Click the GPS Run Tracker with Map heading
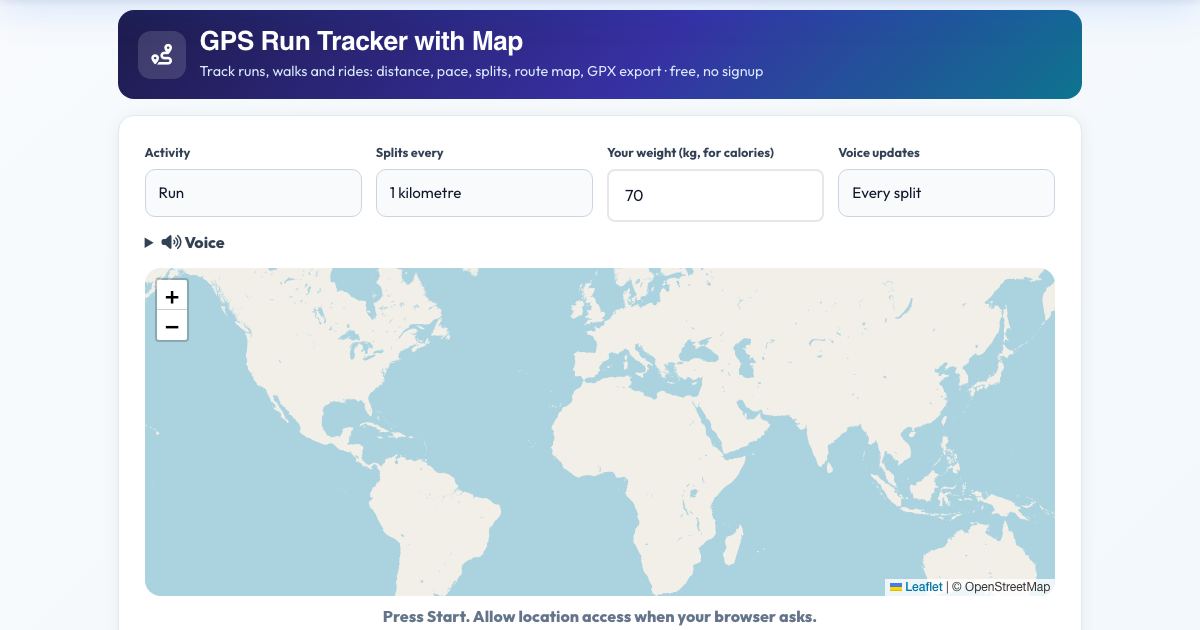Screen dimensions: 1200x630 tap(361, 41)
